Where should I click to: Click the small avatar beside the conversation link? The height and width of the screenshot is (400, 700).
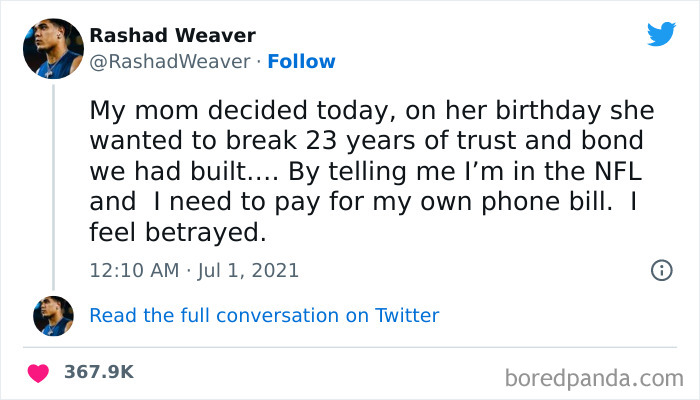point(53,316)
